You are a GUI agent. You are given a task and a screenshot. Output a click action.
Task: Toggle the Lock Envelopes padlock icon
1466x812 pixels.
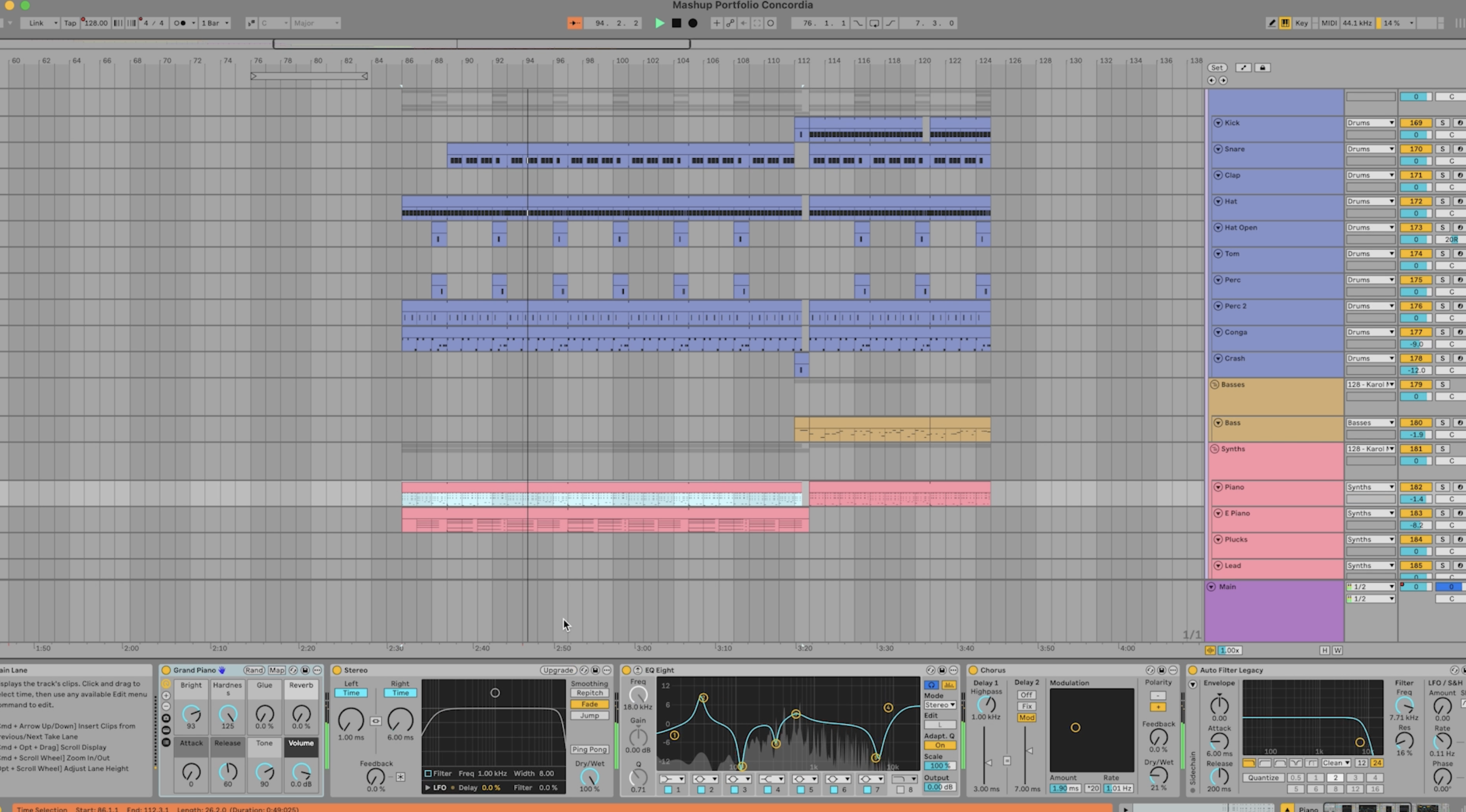1262,67
